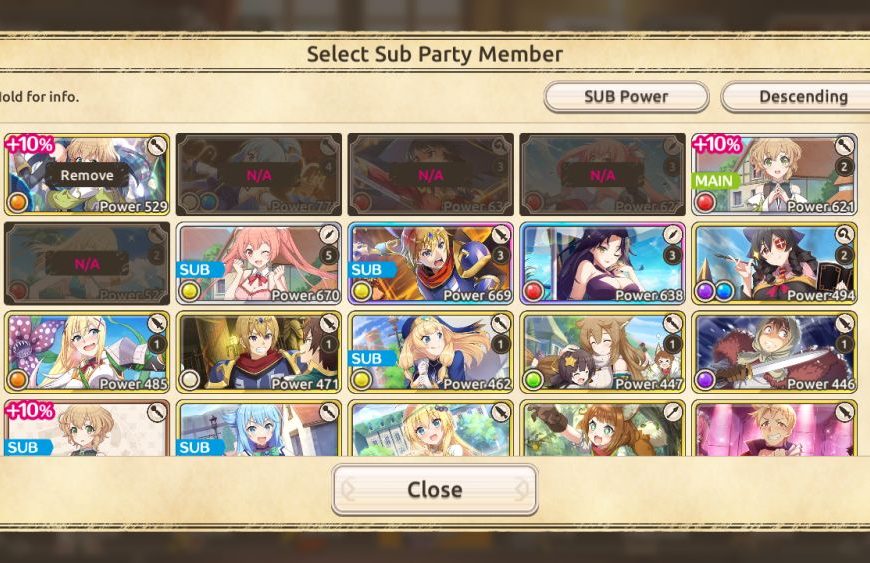Click the green element orb on Power 447 card
Image resolution: width=870 pixels, height=563 pixels.
534,380
